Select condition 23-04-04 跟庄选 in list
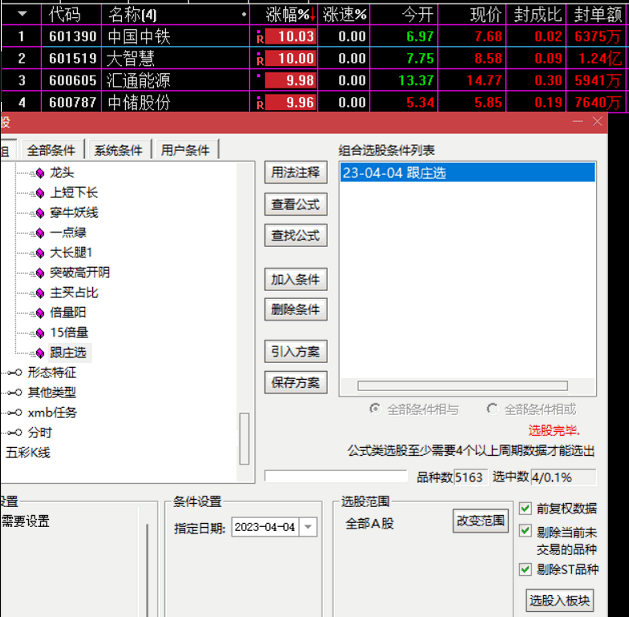Image resolution: width=629 pixels, height=617 pixels. (467, 173)
